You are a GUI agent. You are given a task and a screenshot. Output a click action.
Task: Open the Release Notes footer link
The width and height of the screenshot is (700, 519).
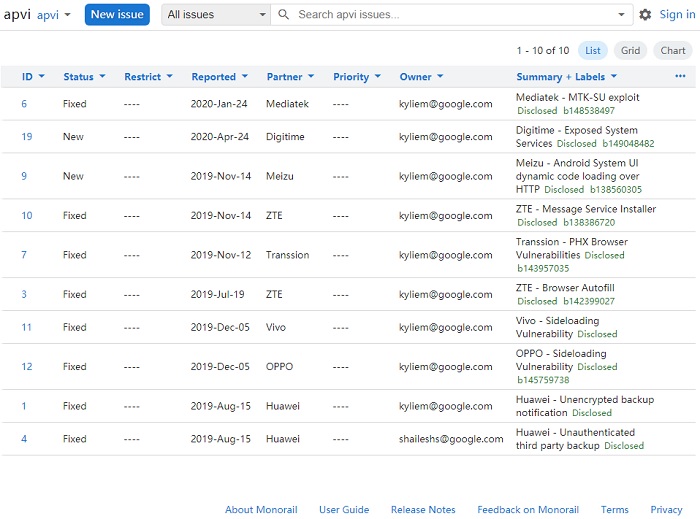tap(423, 510)
